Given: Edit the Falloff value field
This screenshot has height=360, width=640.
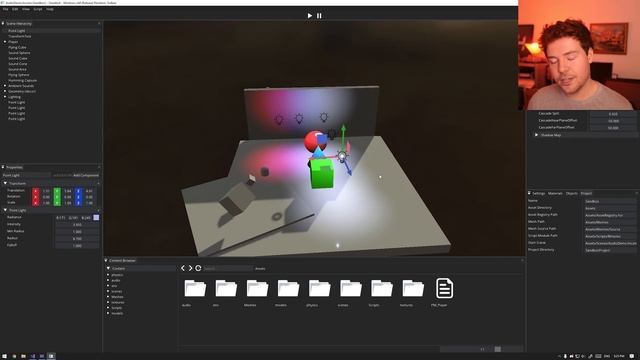Looking at the screenshot, I should 77,245.
